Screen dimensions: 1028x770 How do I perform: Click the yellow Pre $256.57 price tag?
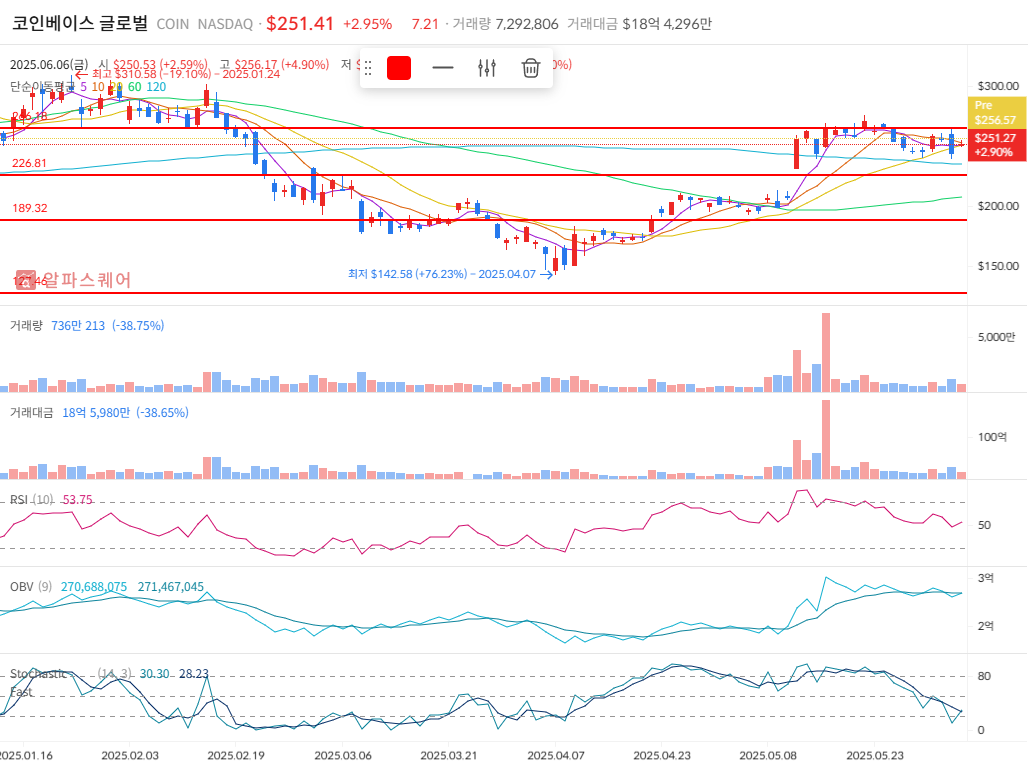pos(997,113)
